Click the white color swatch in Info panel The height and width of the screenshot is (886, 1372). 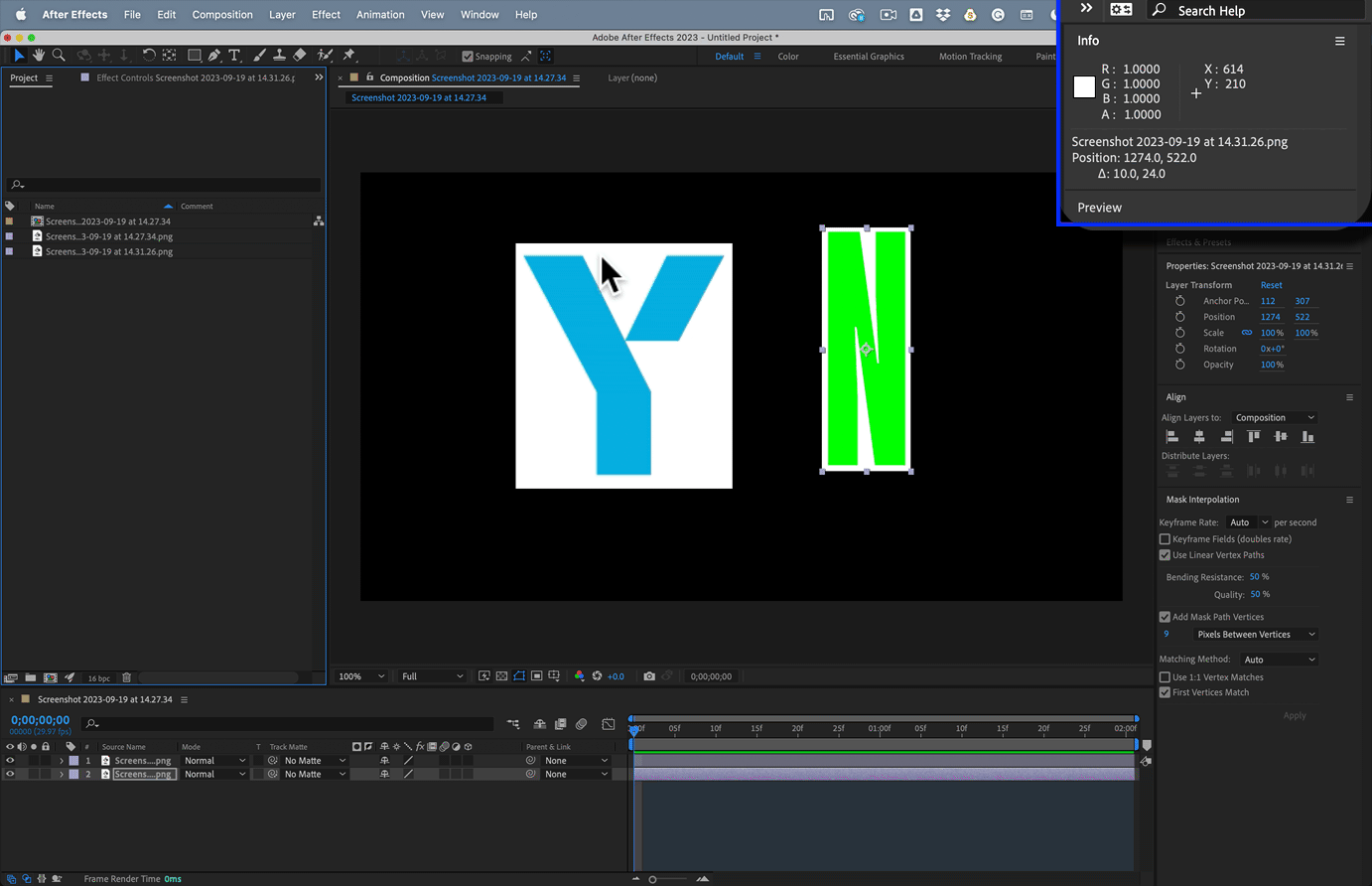1084,87
